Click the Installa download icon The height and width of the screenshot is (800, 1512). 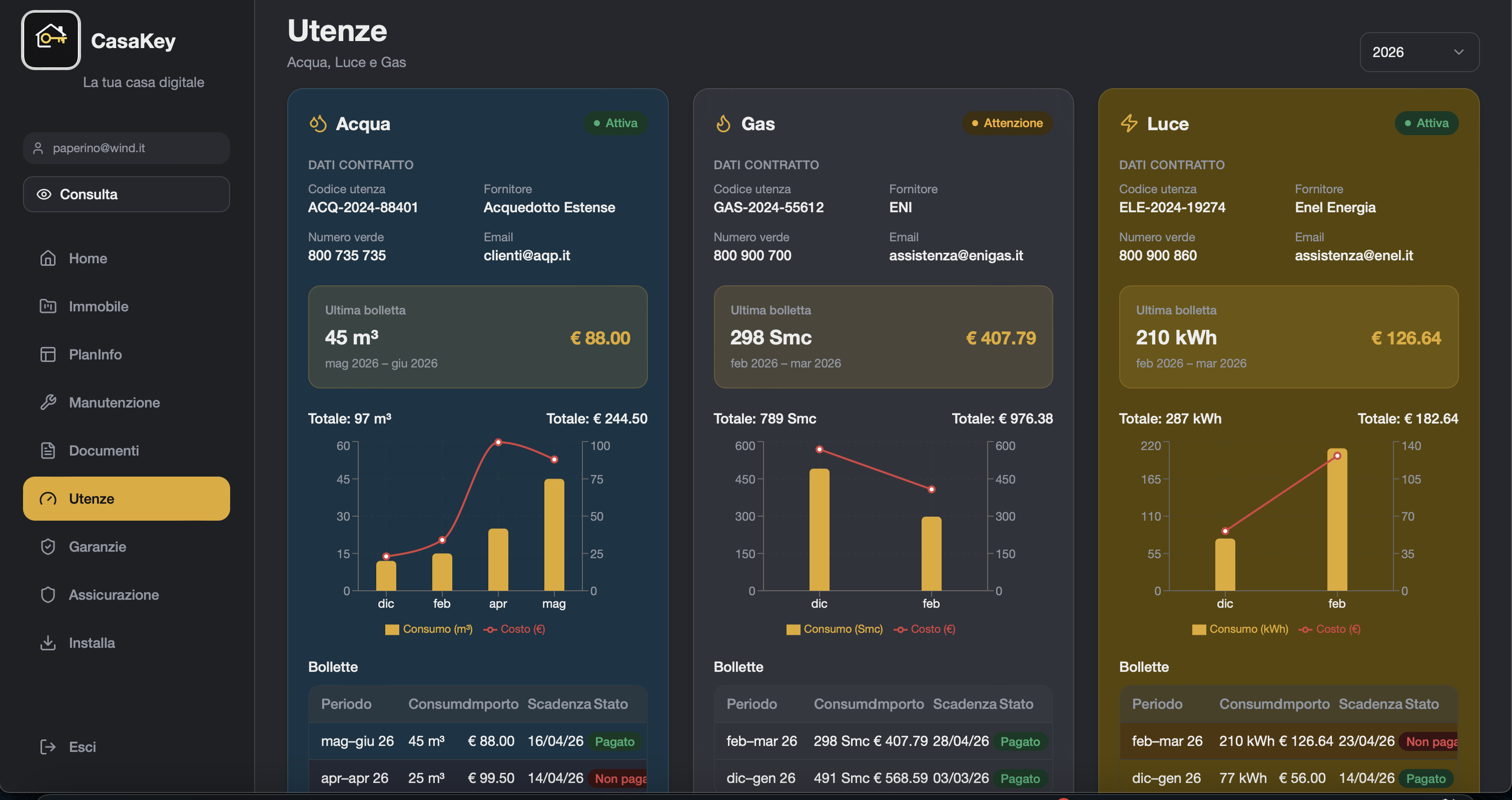click(48, 643)
